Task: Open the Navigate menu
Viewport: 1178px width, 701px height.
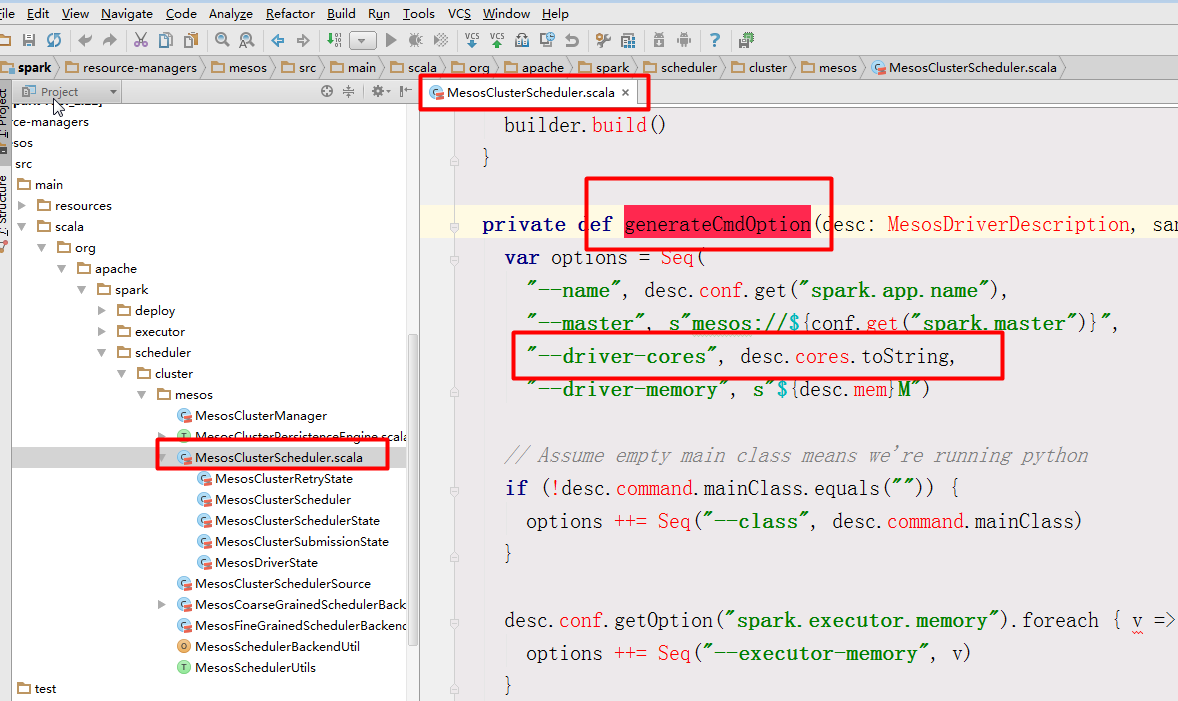Action: 126,14
